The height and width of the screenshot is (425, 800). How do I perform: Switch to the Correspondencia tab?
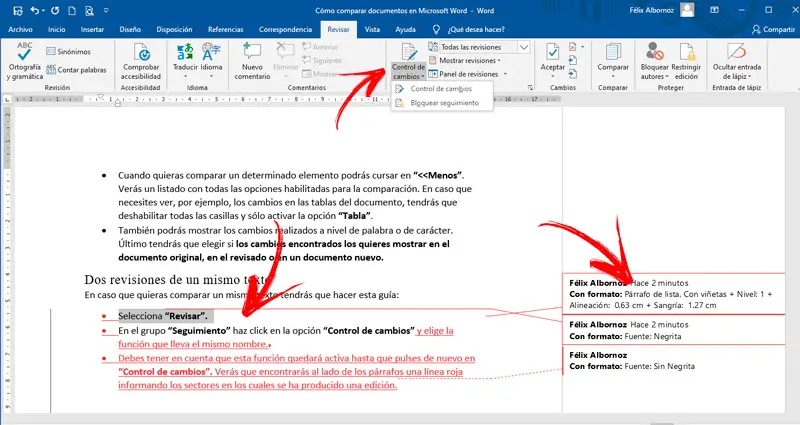[285, 30]
